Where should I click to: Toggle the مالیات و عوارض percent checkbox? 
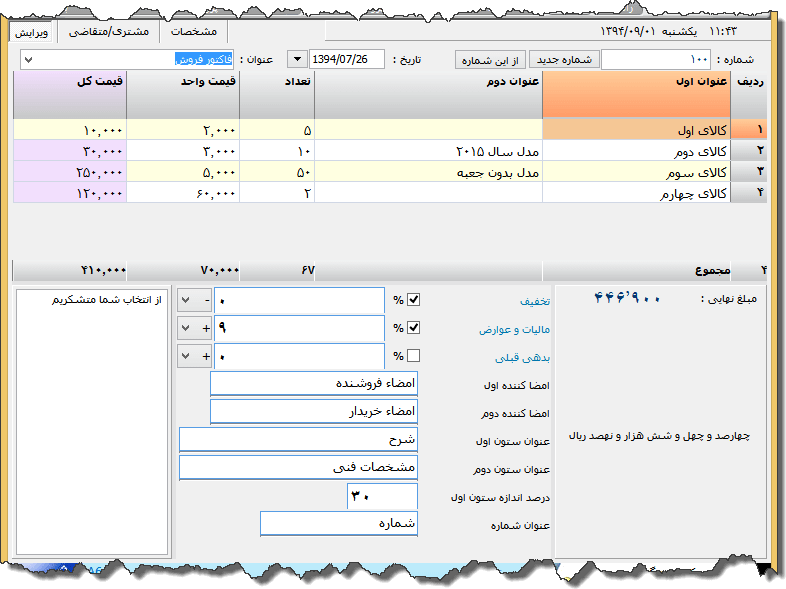pyautogui.click(x=414, y=328)
